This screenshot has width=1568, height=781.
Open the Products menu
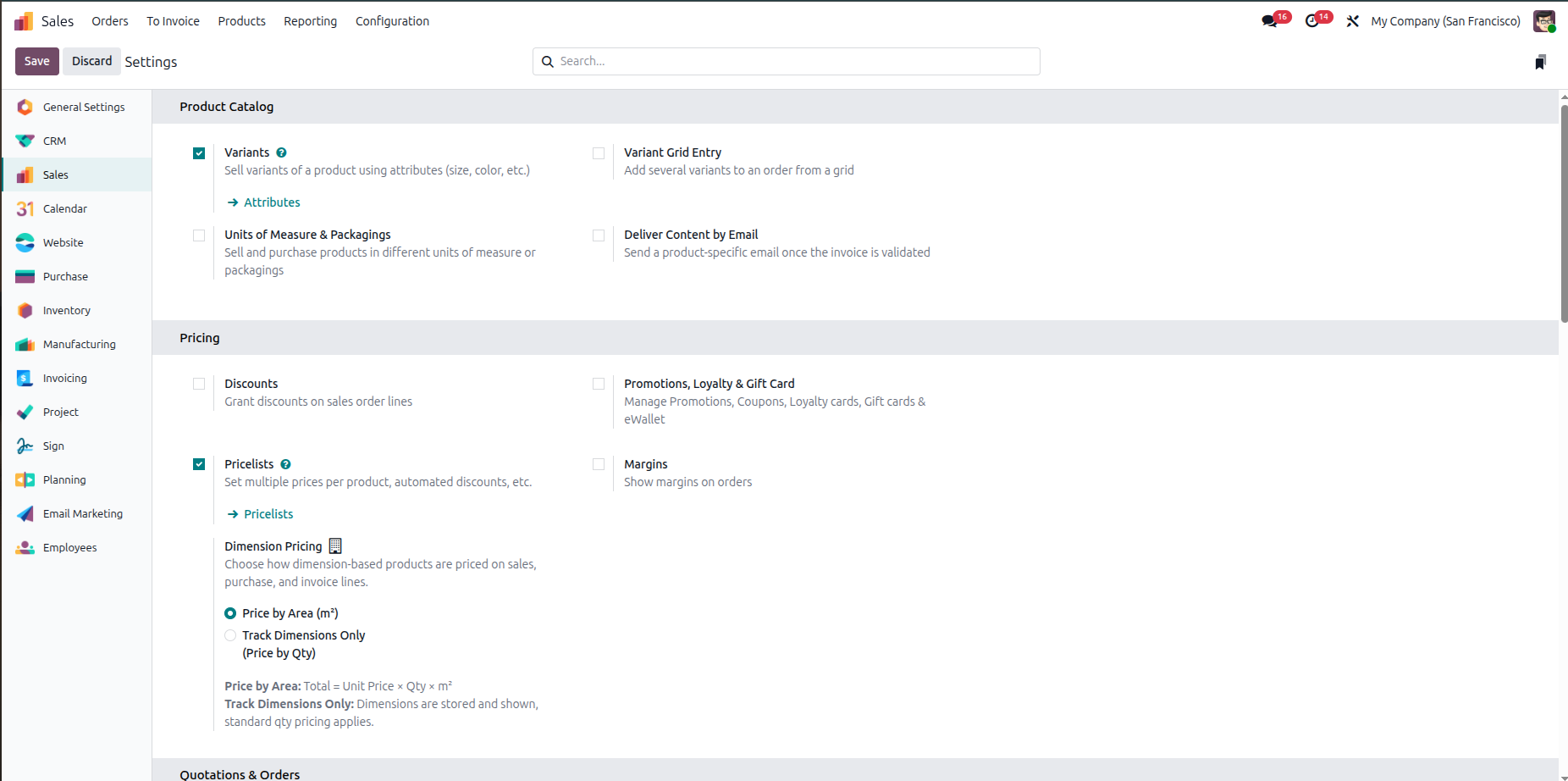(x=241, y=21)
